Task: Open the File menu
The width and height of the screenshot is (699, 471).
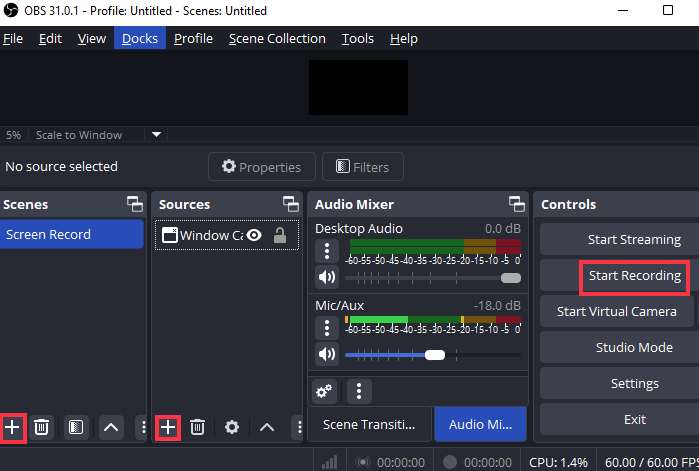Action: point(13,39)
